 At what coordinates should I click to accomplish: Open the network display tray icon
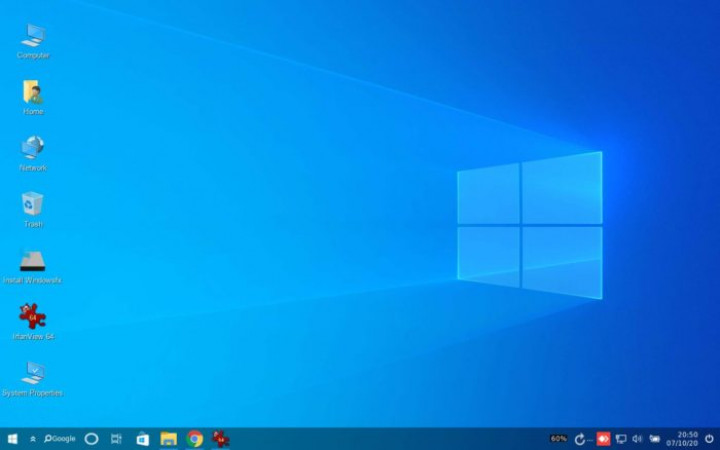(x=621, y=439)
